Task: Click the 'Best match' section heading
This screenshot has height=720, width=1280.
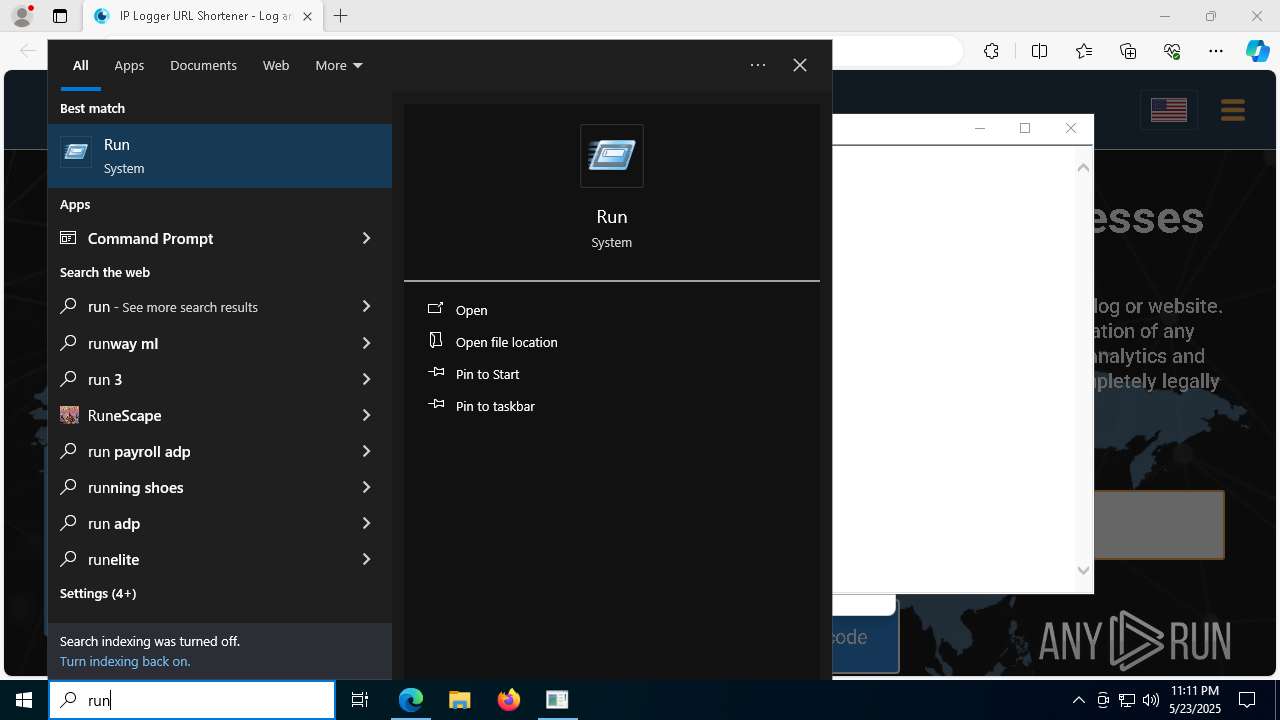Action: click(x=92, y=108)
